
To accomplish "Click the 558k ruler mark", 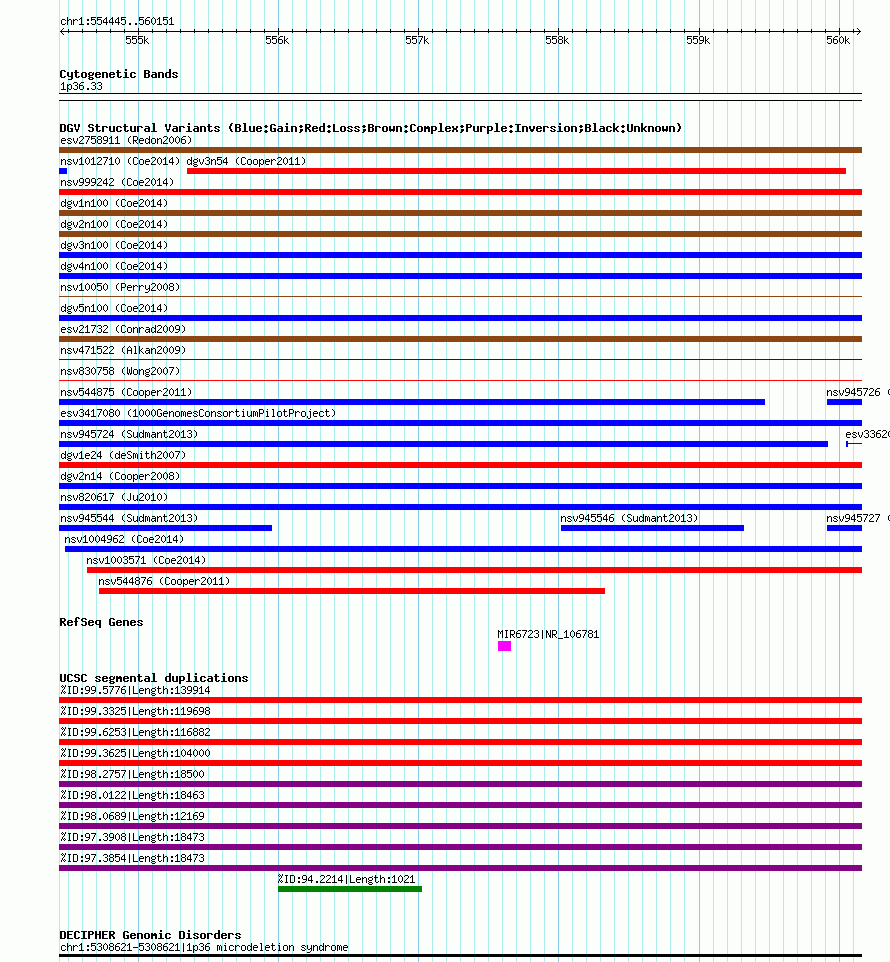I will [558, 40].
